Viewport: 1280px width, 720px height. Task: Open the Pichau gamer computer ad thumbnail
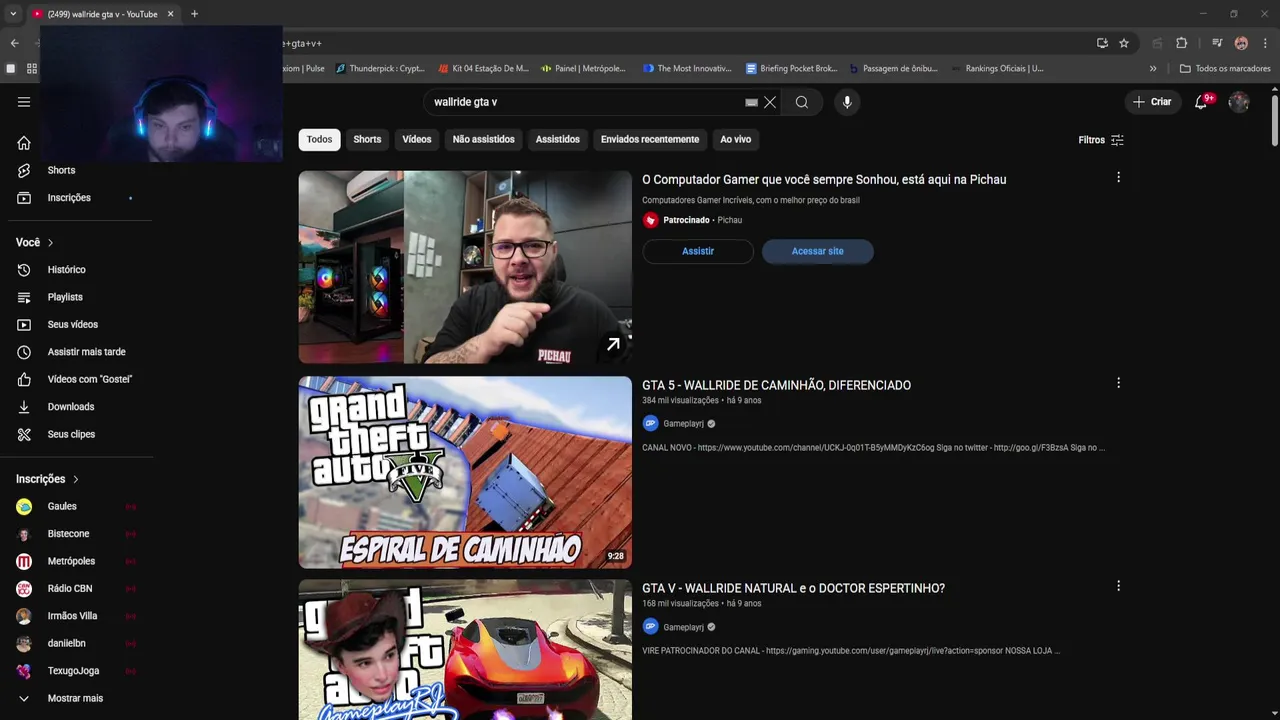pyautogui.click(x=465, y=267)
